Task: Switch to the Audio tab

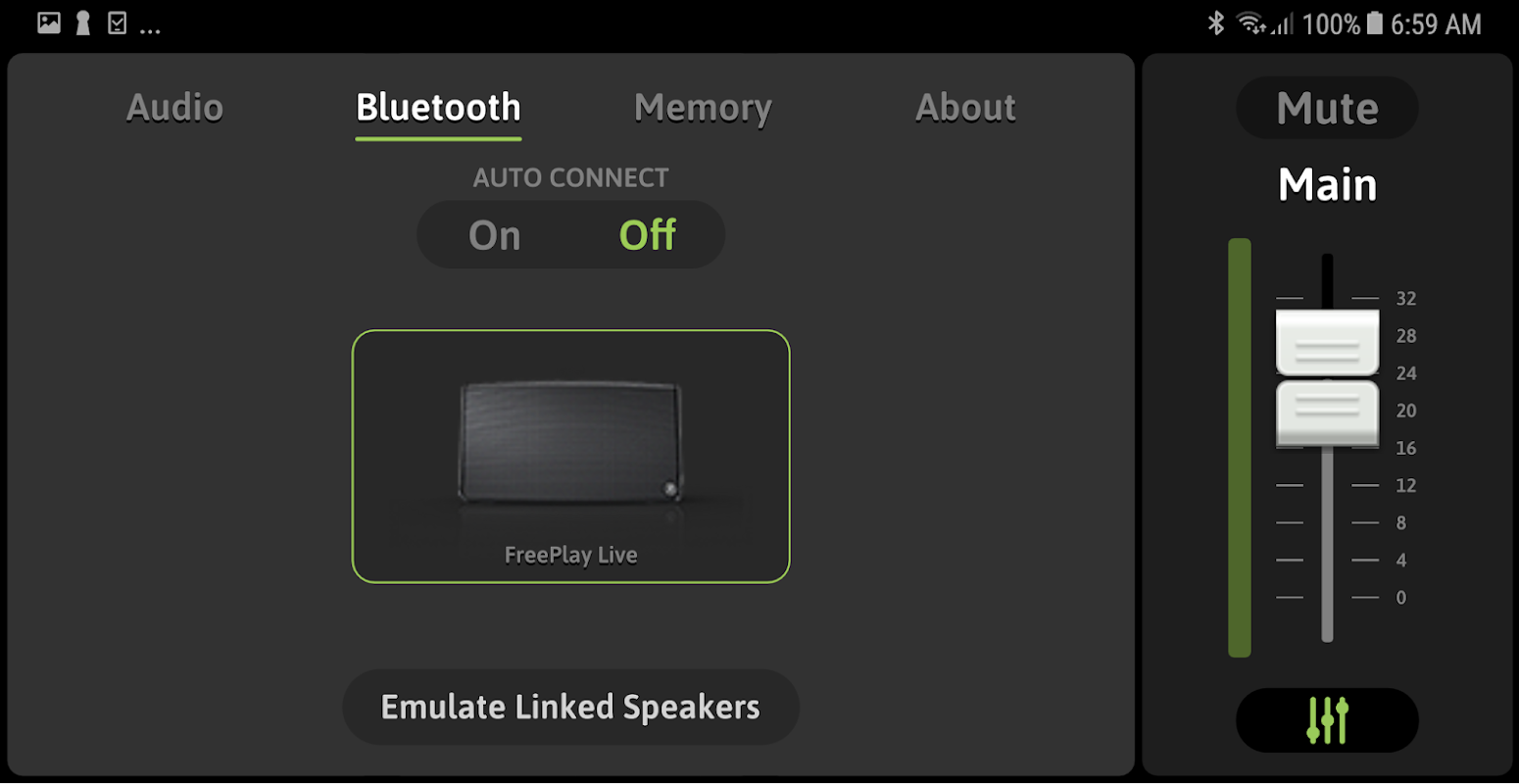Action: click(x=175, y=108)
